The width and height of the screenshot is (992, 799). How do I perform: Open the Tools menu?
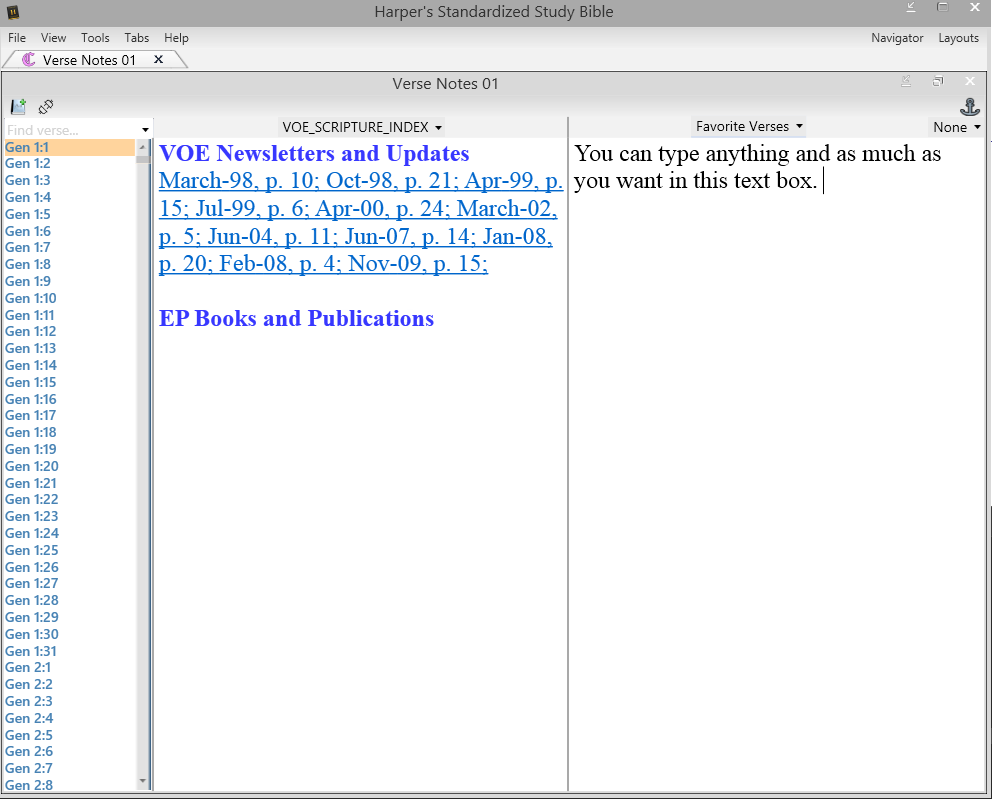coord(95,38)
